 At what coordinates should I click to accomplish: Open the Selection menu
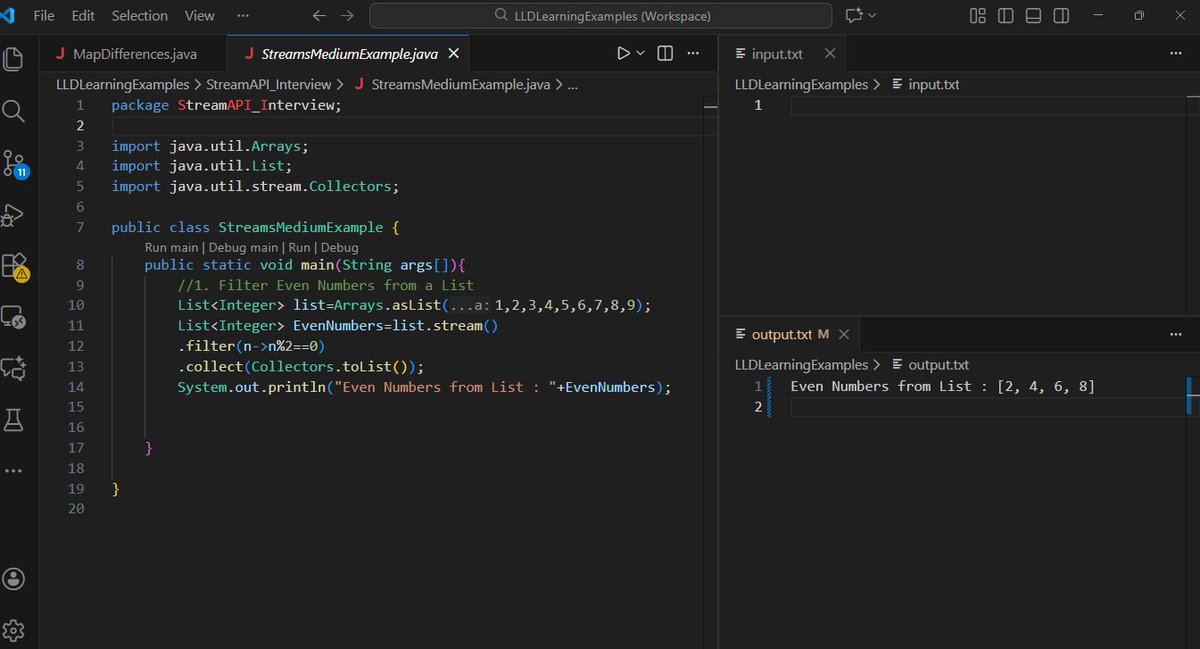pyautogui.click(x=139, y=16)
